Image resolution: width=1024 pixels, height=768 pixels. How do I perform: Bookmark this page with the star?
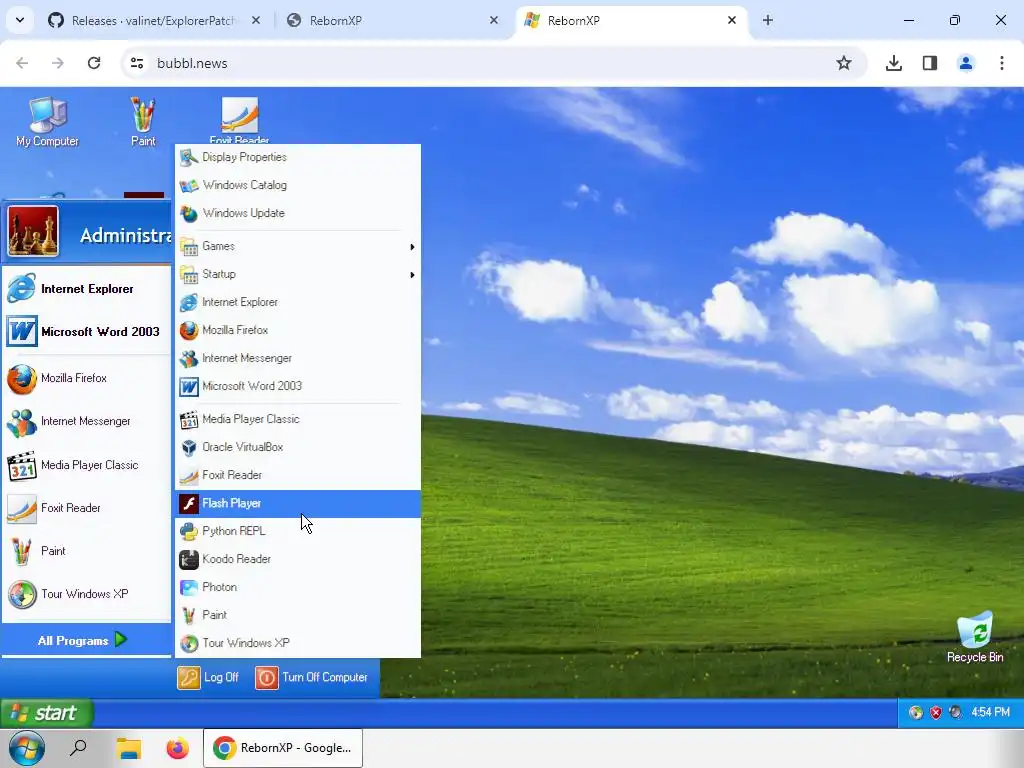coord(844,63)
